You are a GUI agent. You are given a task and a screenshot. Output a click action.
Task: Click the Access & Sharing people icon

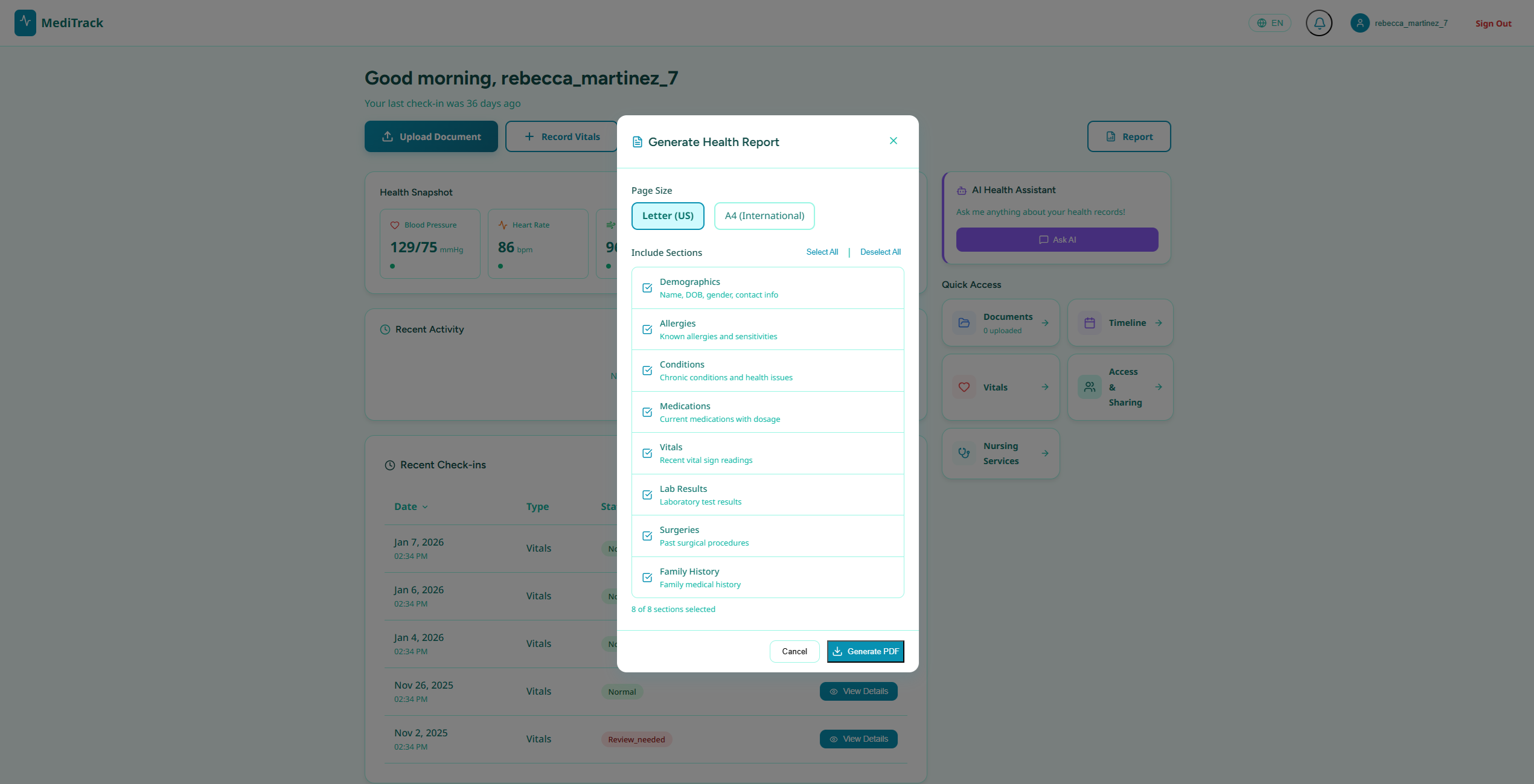pyautogui.click(x=1089, y=387)
